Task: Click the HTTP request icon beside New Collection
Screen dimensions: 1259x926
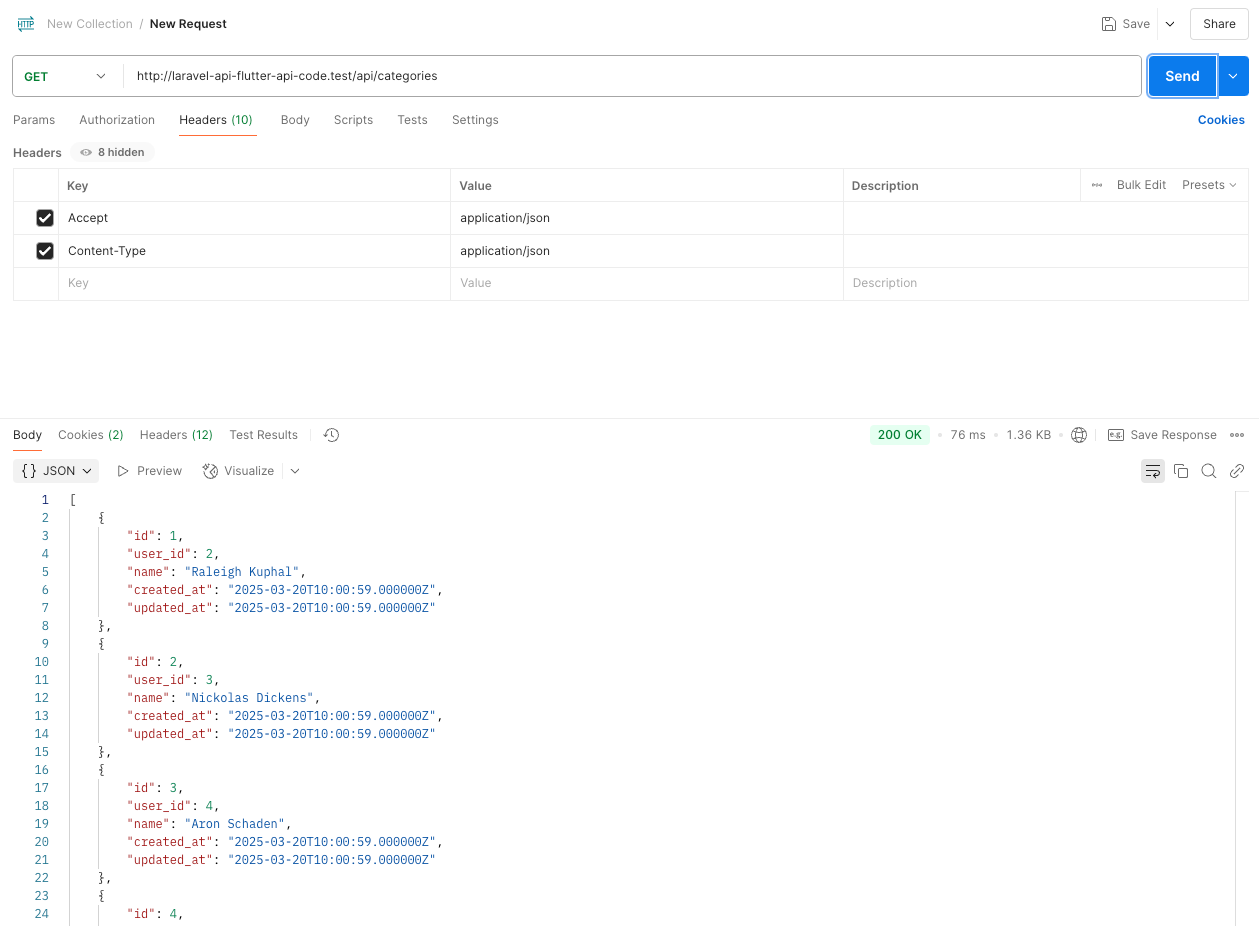Action: (26, 24)
